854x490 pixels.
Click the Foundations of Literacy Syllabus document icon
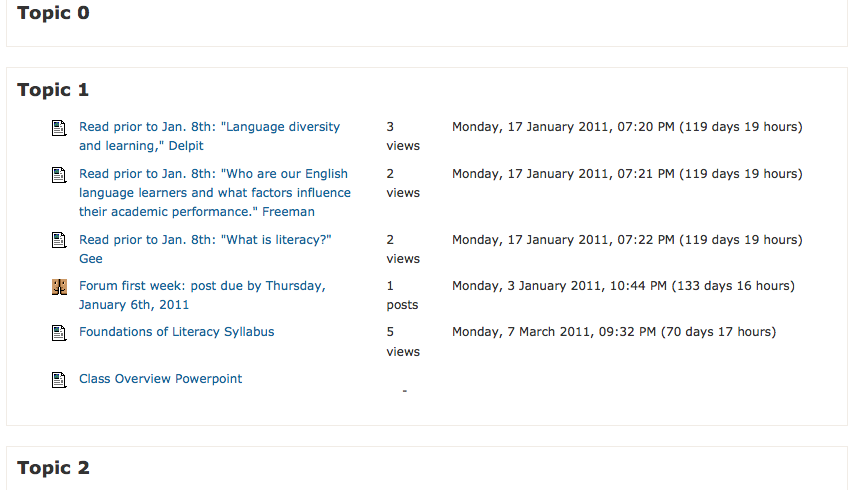[59, 333]
